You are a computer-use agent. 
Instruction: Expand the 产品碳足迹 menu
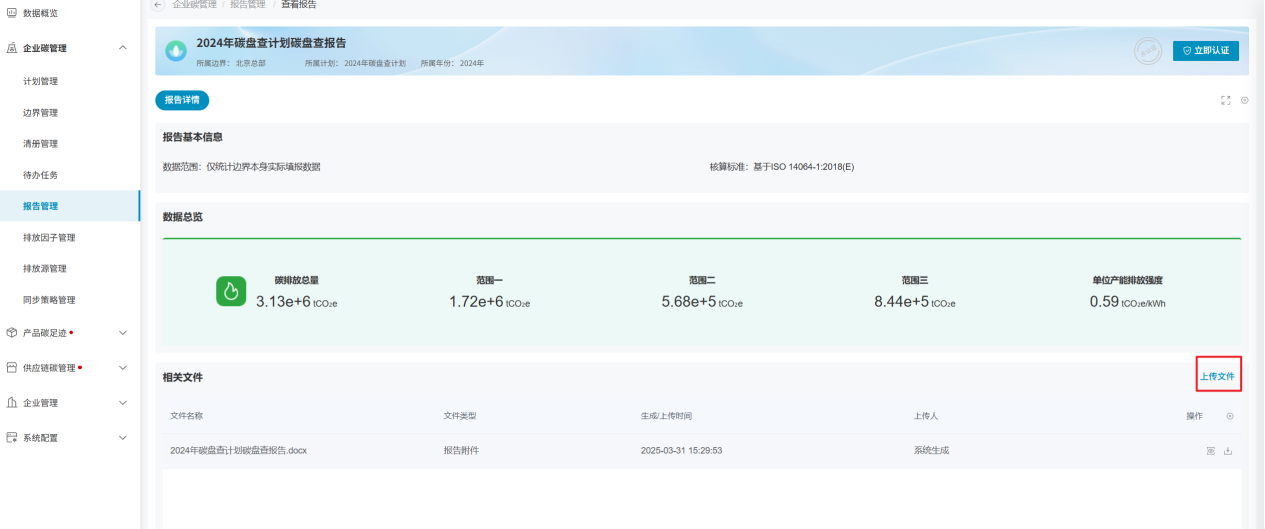[x=122, y=333]
